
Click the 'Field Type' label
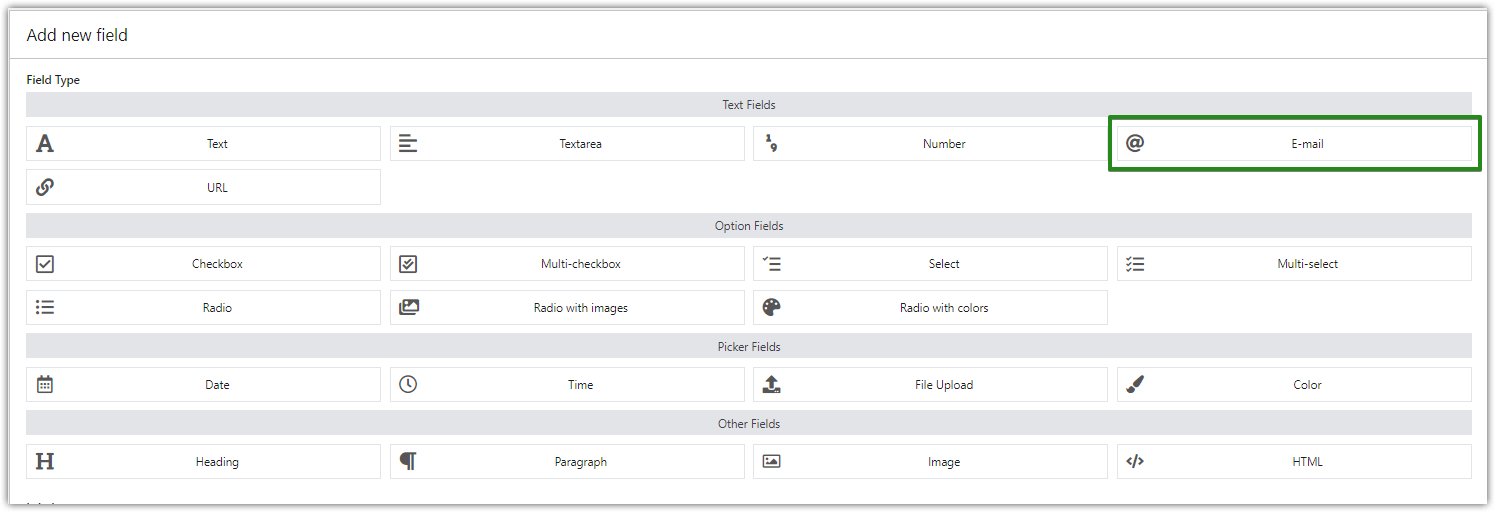53,80
